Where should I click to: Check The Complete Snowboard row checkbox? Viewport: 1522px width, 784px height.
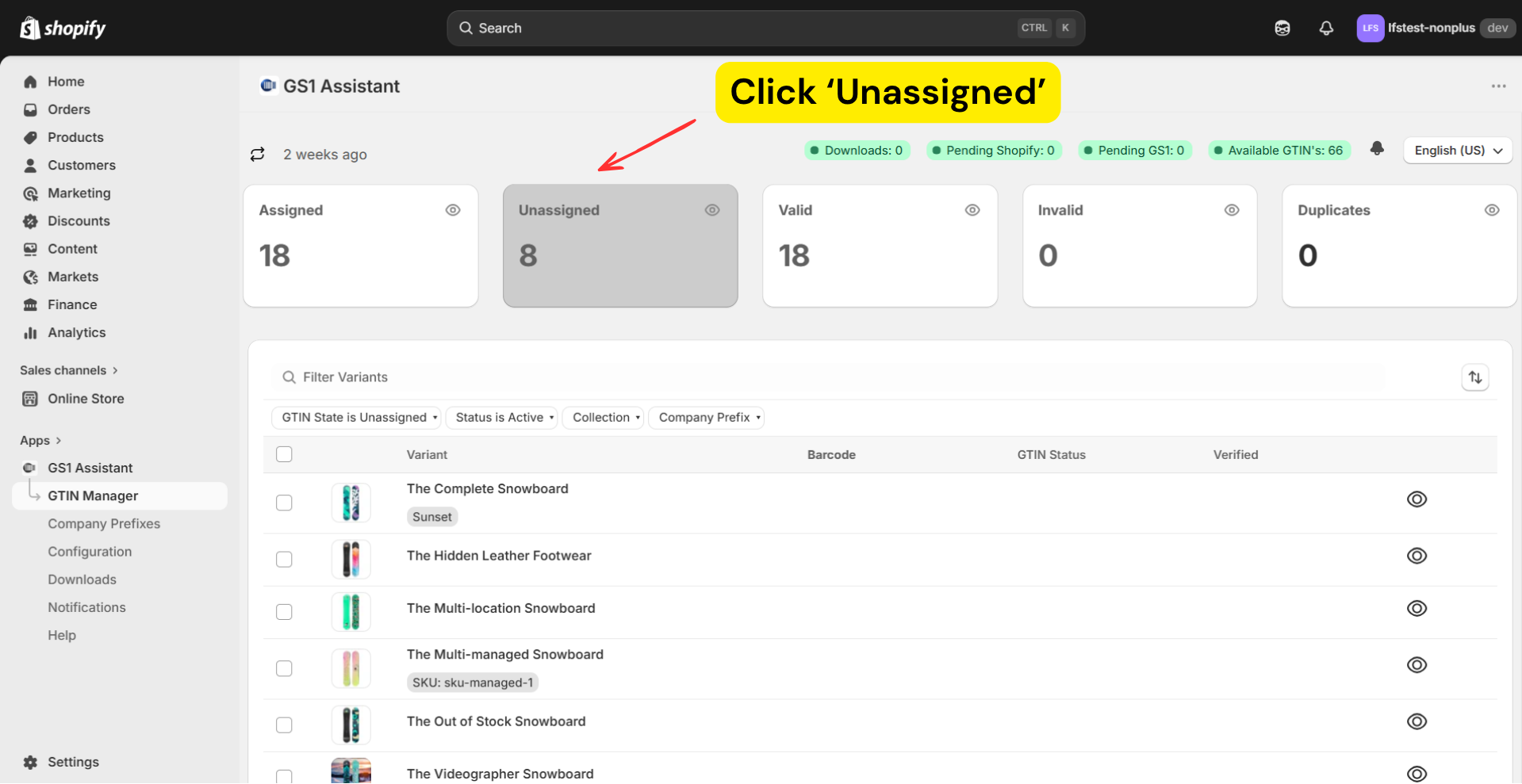[284, 503]
